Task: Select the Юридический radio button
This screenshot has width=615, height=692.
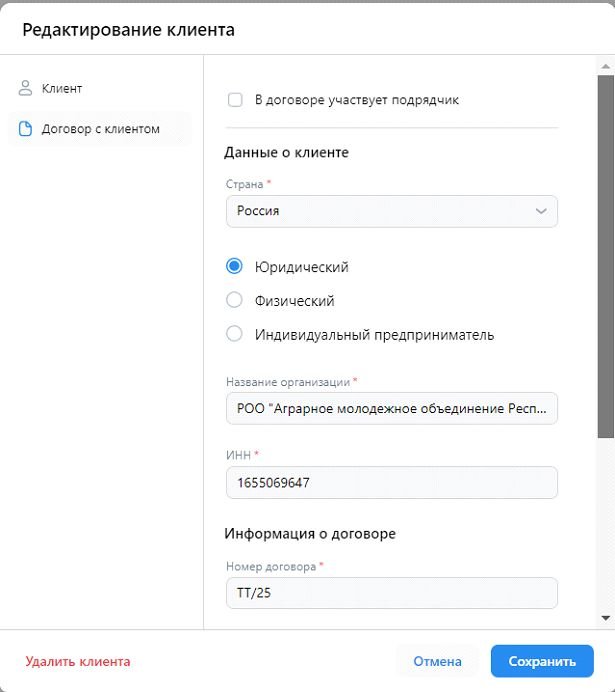Action: (235, 267)
